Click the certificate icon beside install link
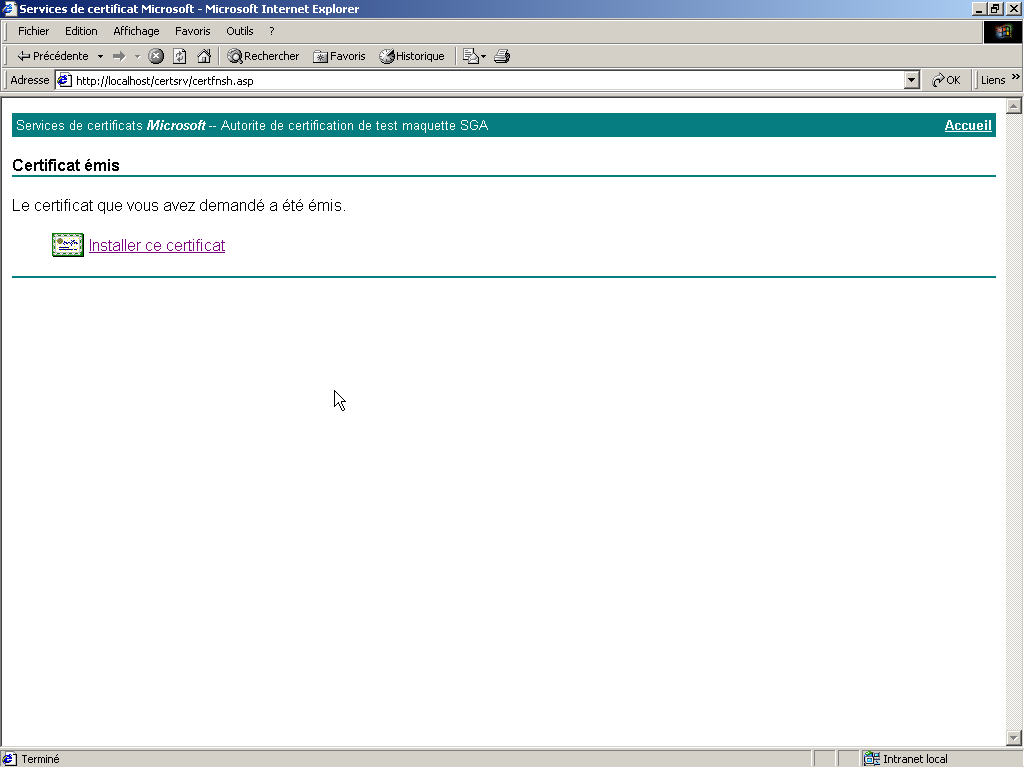The height and width of the screenshot is (768, 1024). [68, 245]
